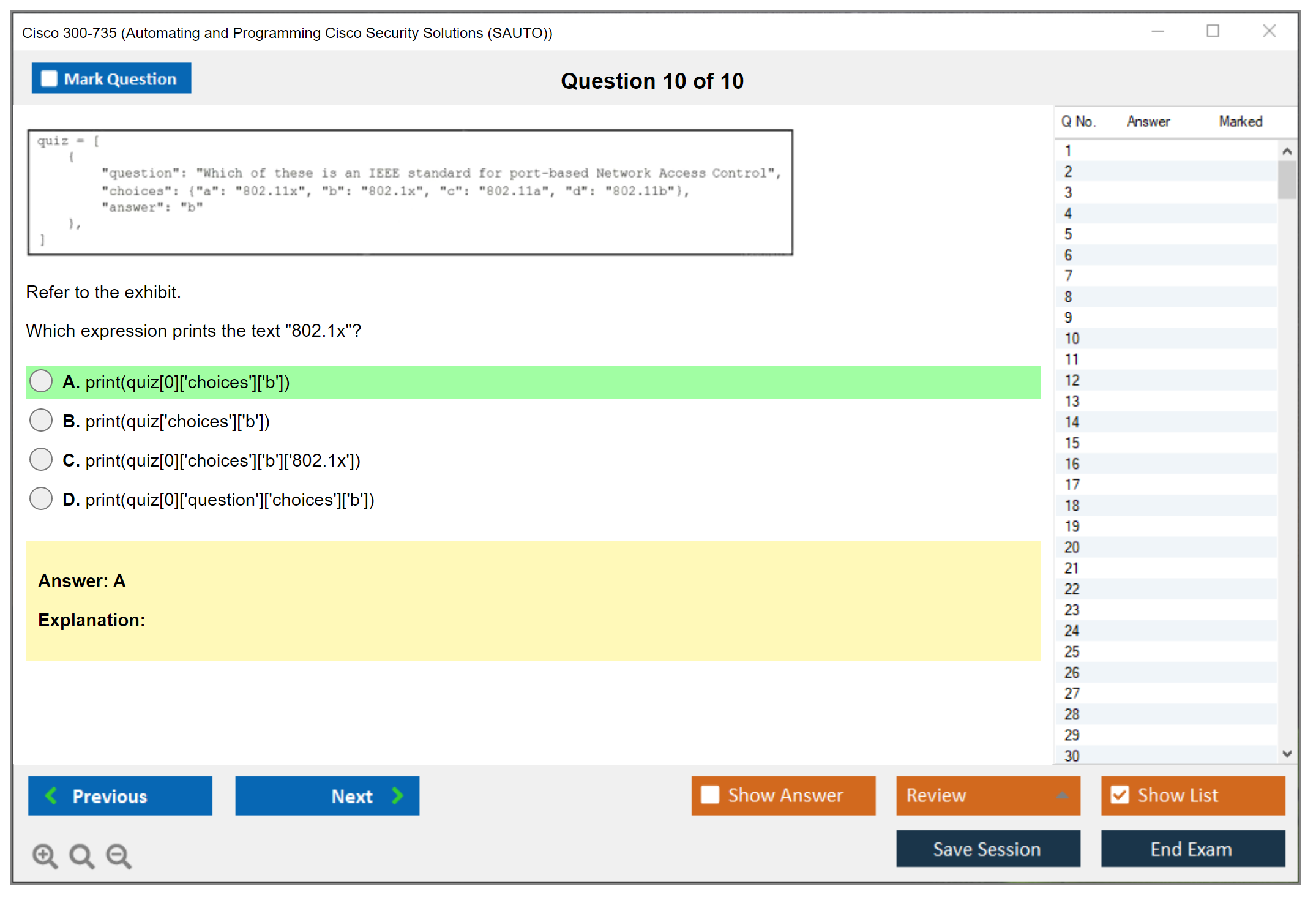
Task: Click the green right arrow on Next
Action: 397,795
